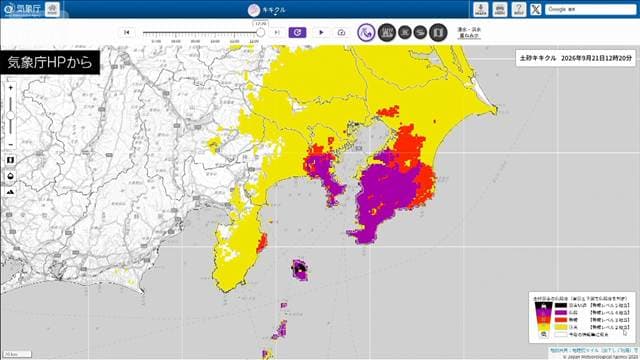Jump to earliest time with skip-back button
This screenshot has width=640, height=360.
tap(127, 32)
